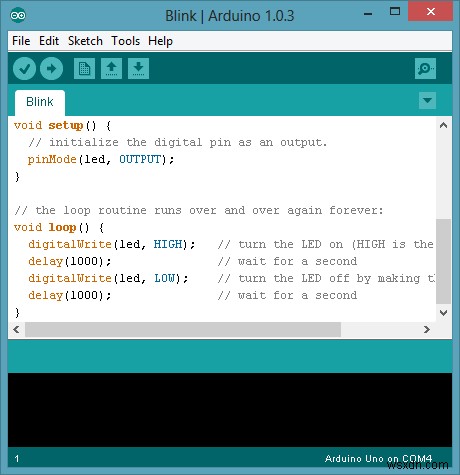
Task: Click the horizontal scrollbar right arrow
Action: pyautogui.click(x=427, y=330)
